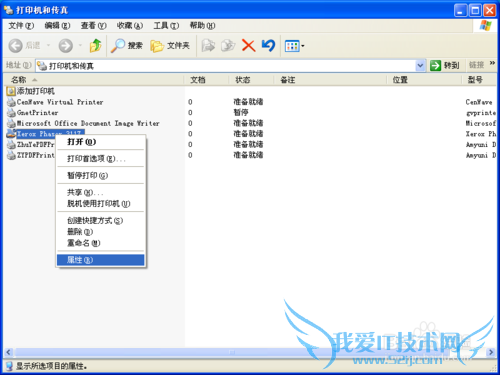The image size is (500, 375).
Task: Click the horizontal scrollbar left arrow
Action: (9, 352)
